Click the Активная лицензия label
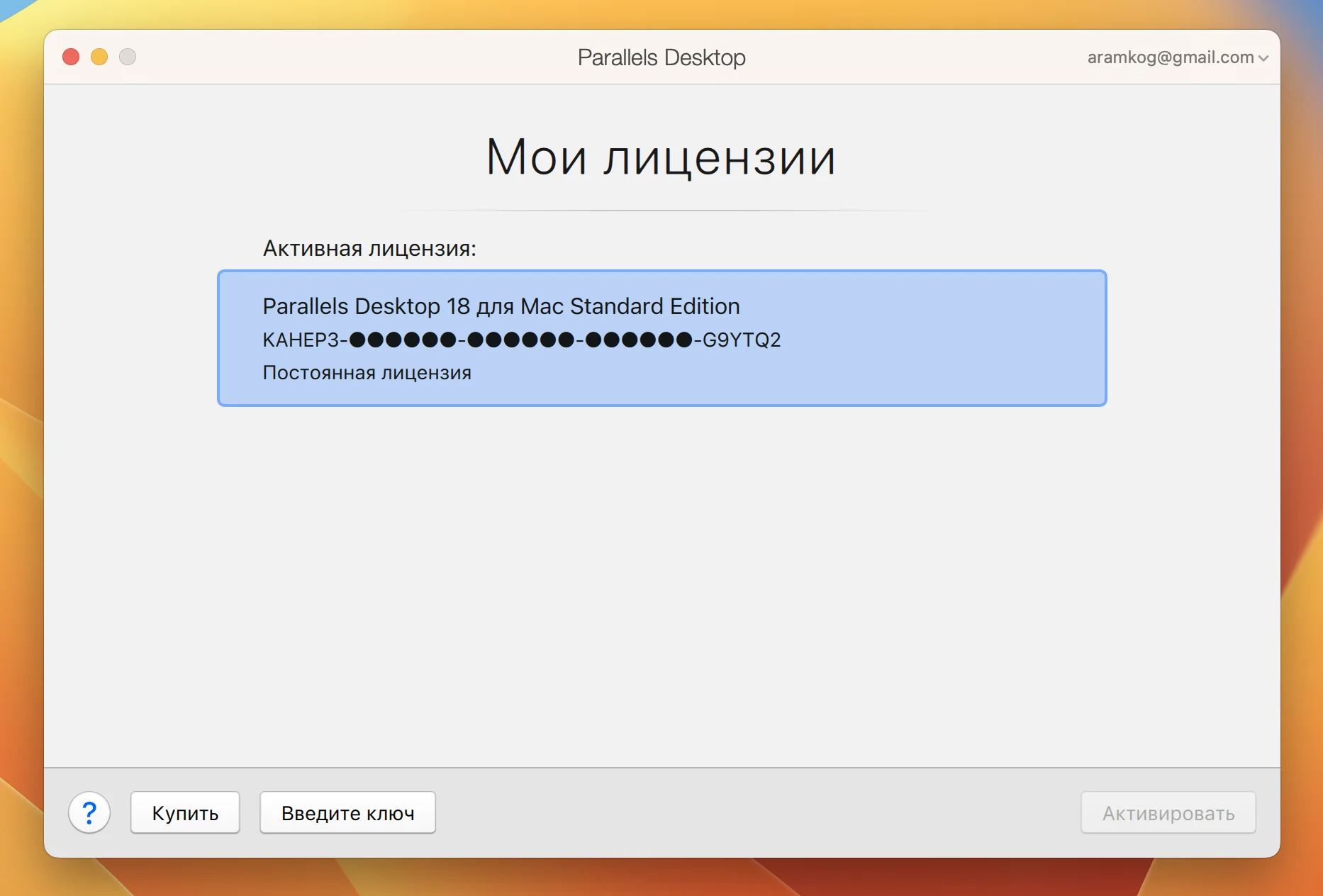Viewport: 1323px width, 896px height. 369,249
